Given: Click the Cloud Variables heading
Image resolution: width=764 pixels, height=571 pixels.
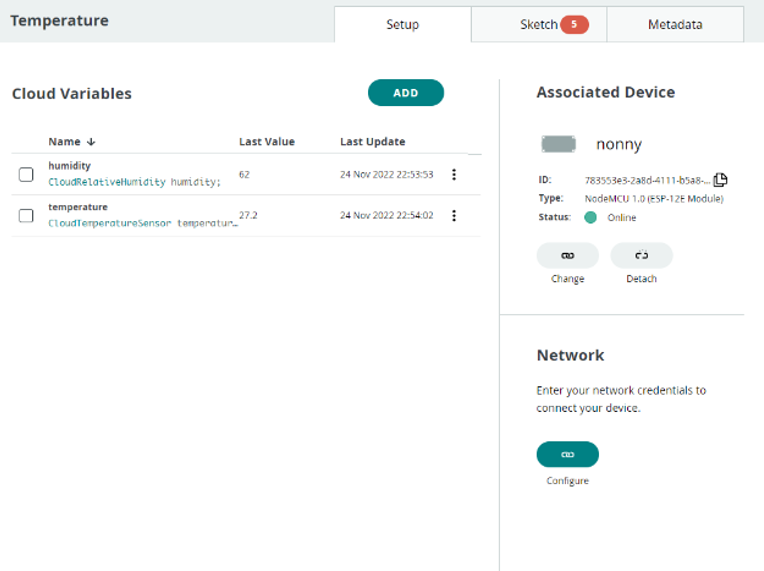Looking at the screenshot, I should coord(72,94).
